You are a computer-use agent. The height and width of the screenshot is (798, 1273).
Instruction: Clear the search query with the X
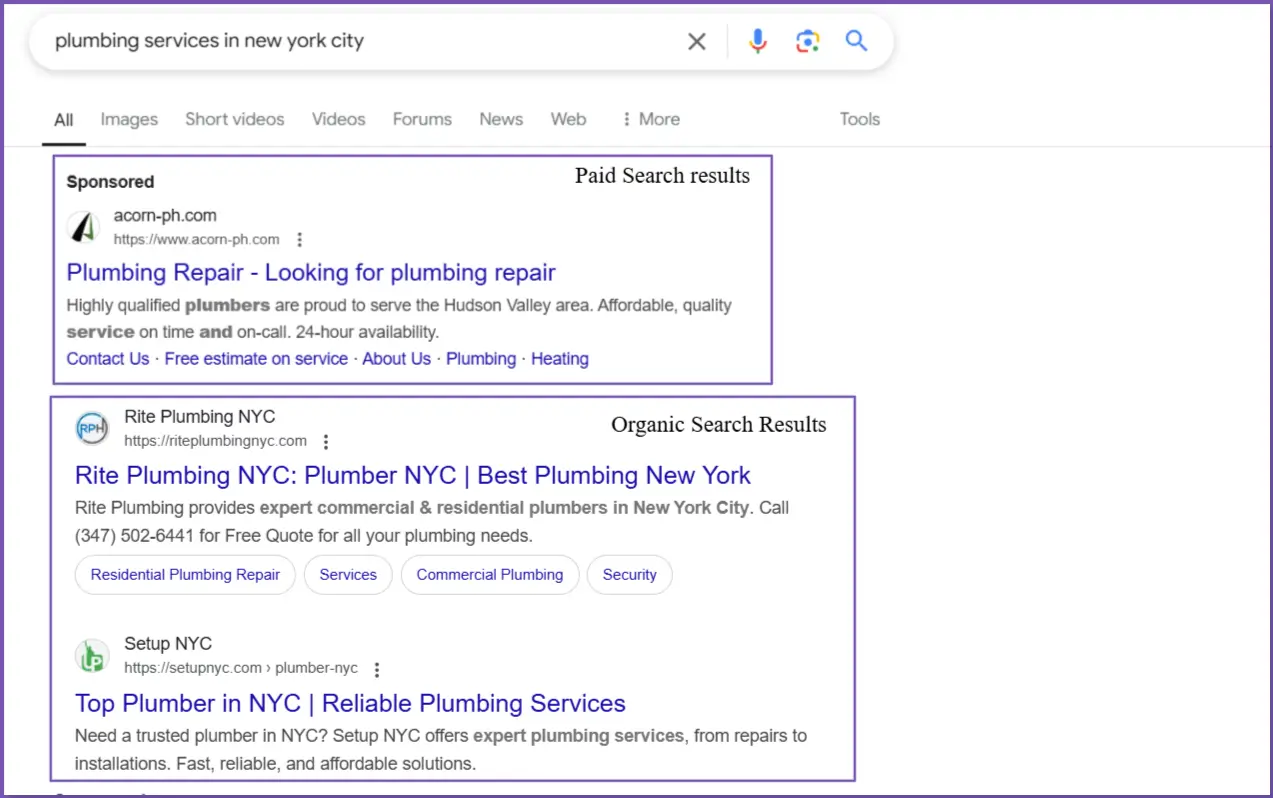[696, 41]
